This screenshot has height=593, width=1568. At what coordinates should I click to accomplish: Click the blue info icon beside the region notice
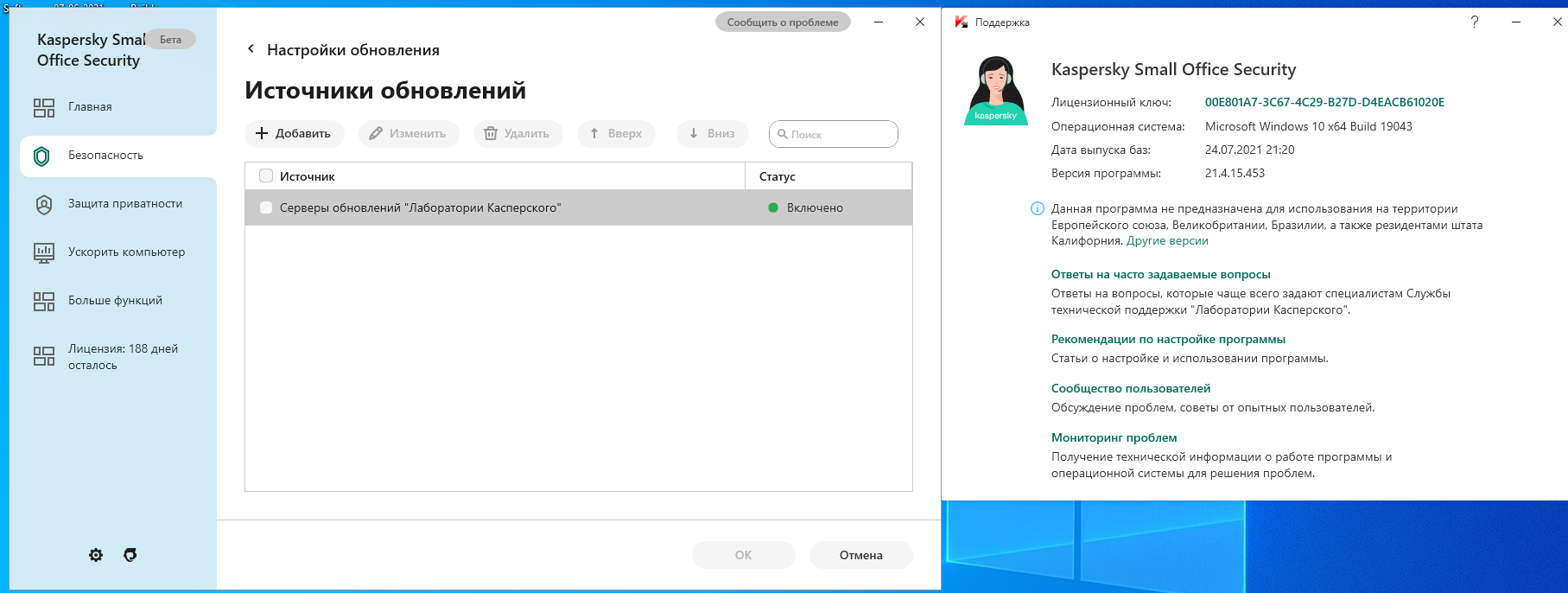click(x=1038, y=208)
